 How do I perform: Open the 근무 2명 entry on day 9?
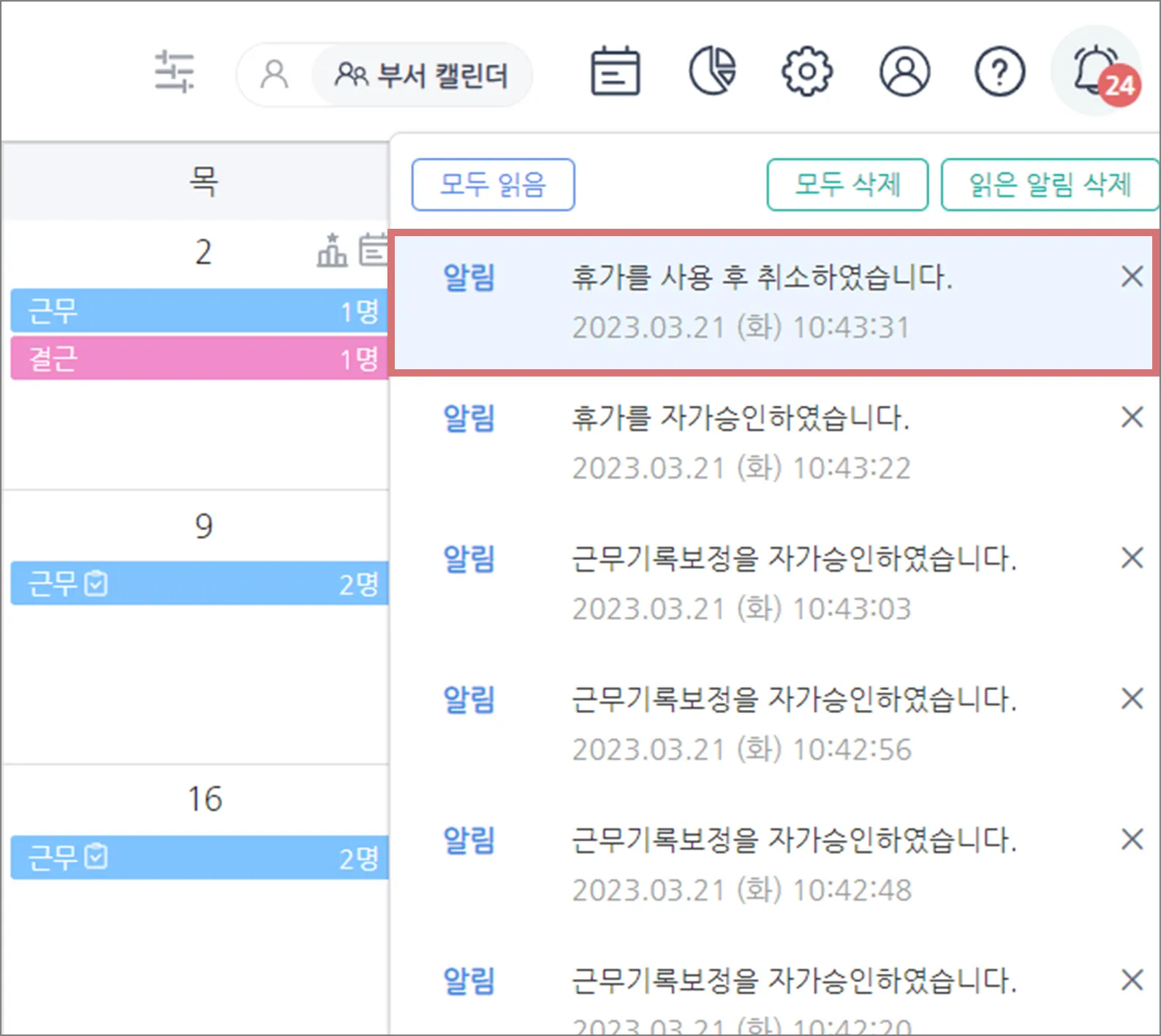click(199, 583)
